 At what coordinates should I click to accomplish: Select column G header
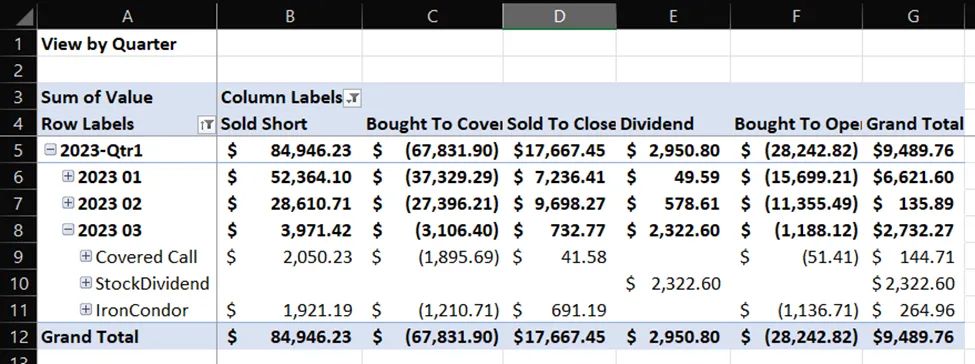913,16
